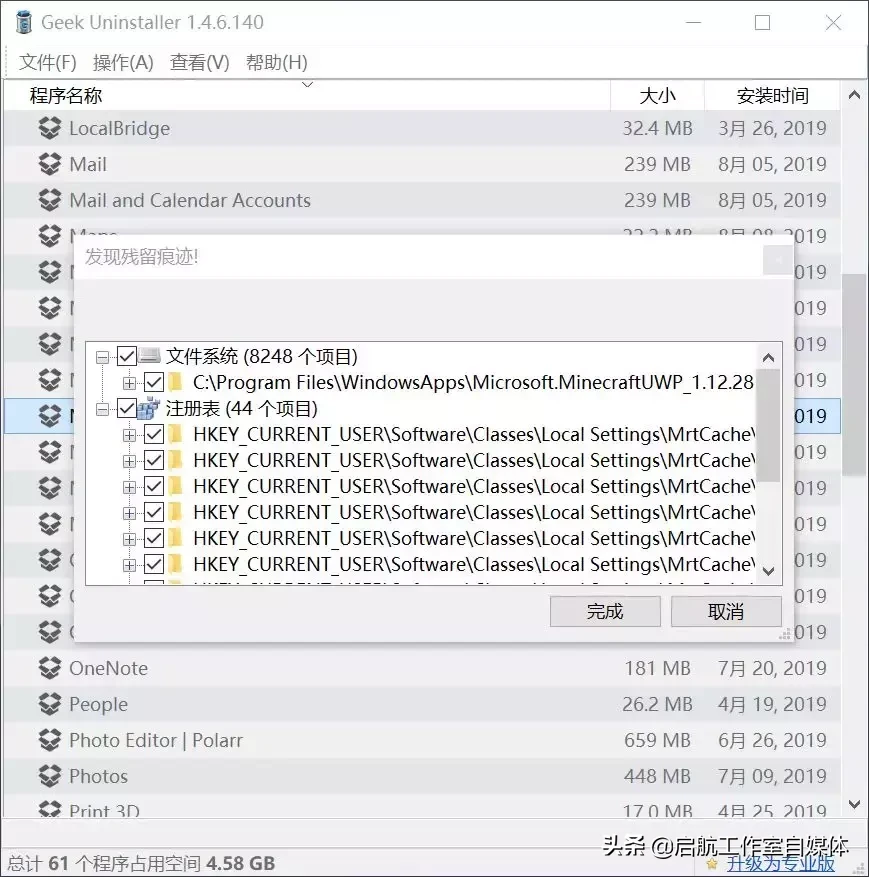Expand the fifth HKEY_CURRENT_USER registry node
The height and width of the screenshot is (877, 869).
tap(129, 539)
